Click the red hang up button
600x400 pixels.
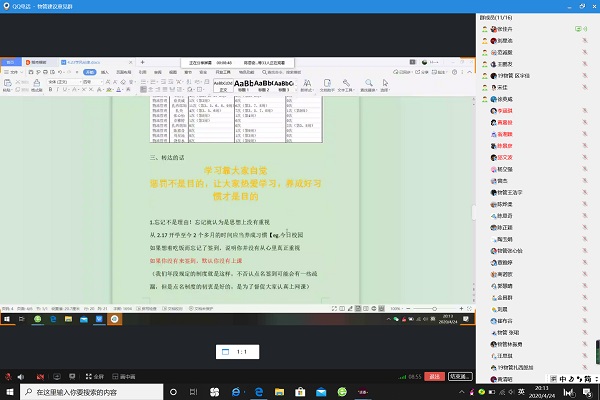pyautogui.click(x=433, y=377)
